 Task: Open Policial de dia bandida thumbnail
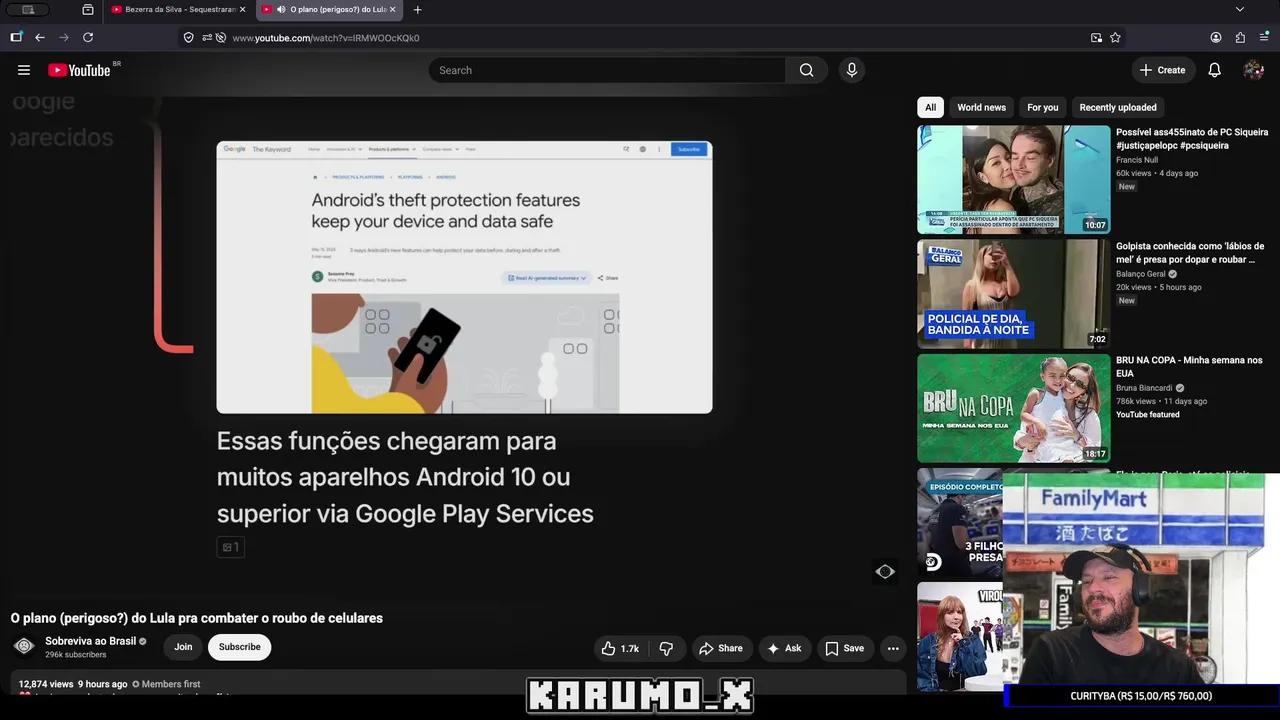[1013, 293]
